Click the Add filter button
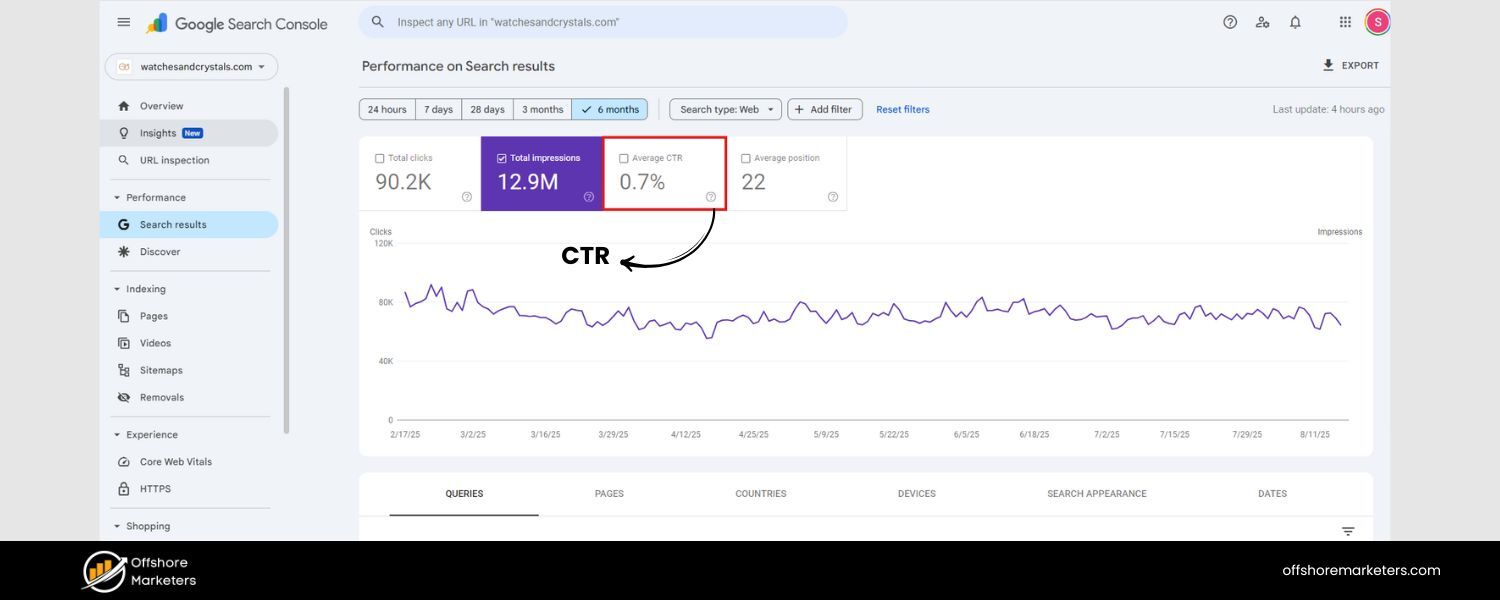1500x600 pixels. (824, 109)
